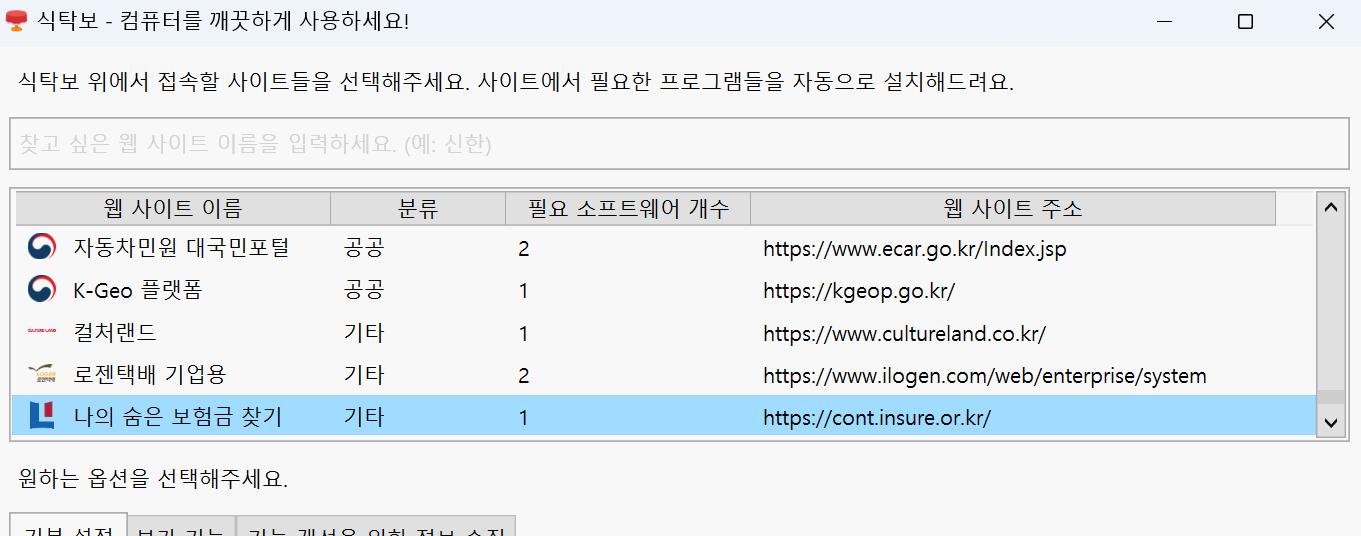Click the ilogen.com enterprise system address cell
The width and height of the screenshot is (1361, 536).
tap(985, 376)
